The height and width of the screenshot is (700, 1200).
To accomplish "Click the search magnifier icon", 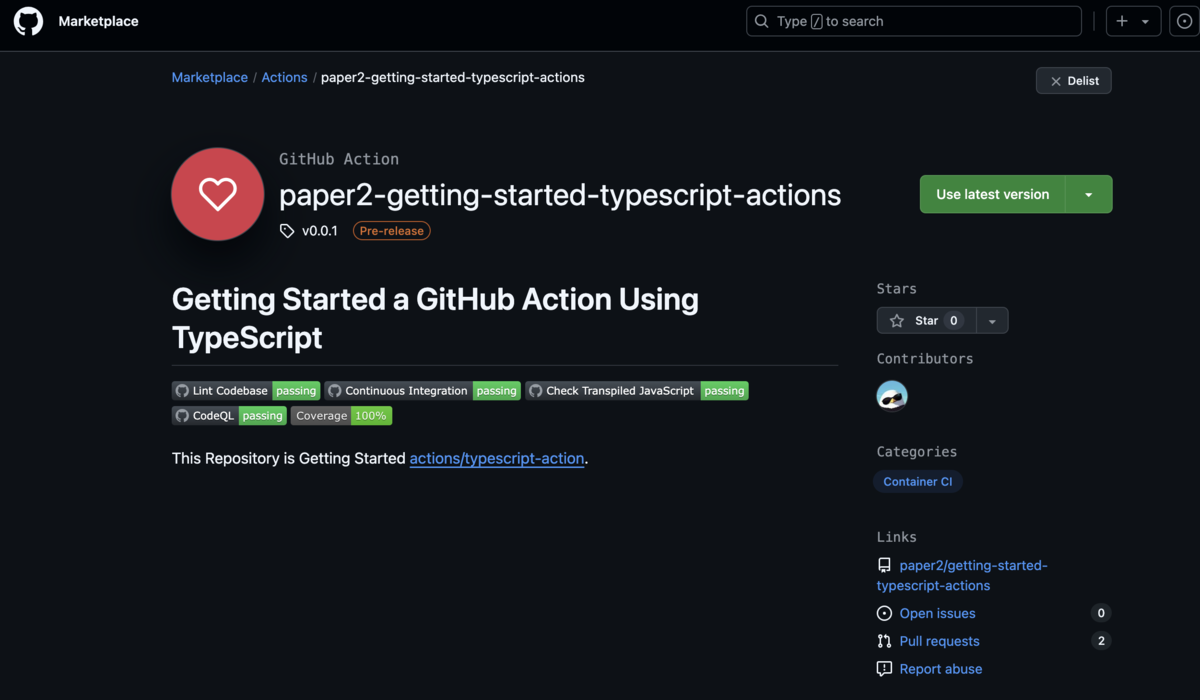I will 762,21.
